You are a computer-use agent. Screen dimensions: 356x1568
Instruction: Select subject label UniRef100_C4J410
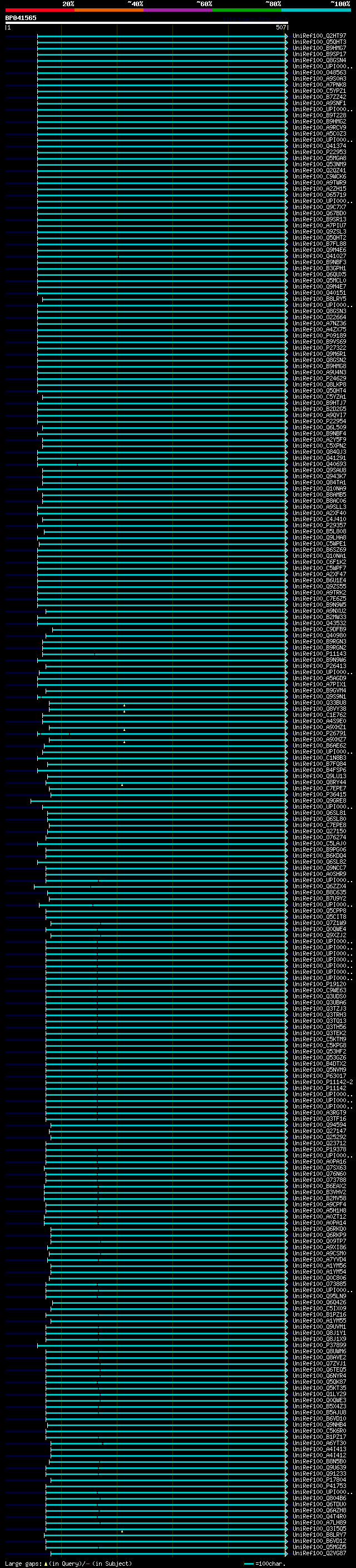click(319, 519)
